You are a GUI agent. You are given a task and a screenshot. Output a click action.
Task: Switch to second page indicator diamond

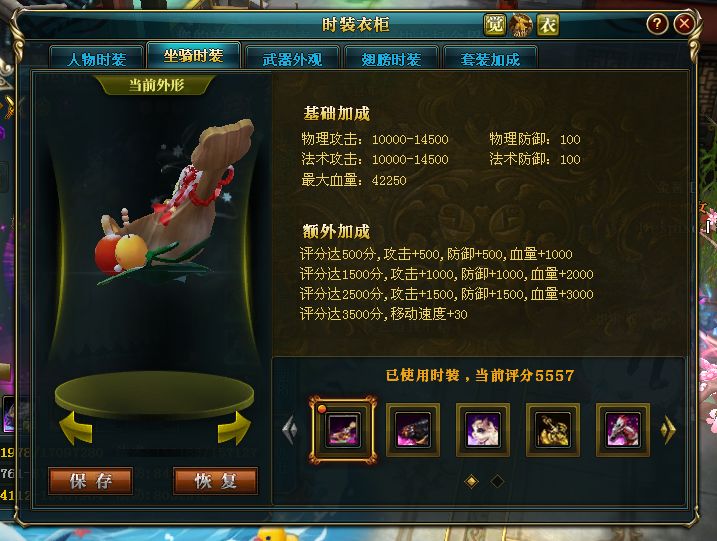(497, 481)
